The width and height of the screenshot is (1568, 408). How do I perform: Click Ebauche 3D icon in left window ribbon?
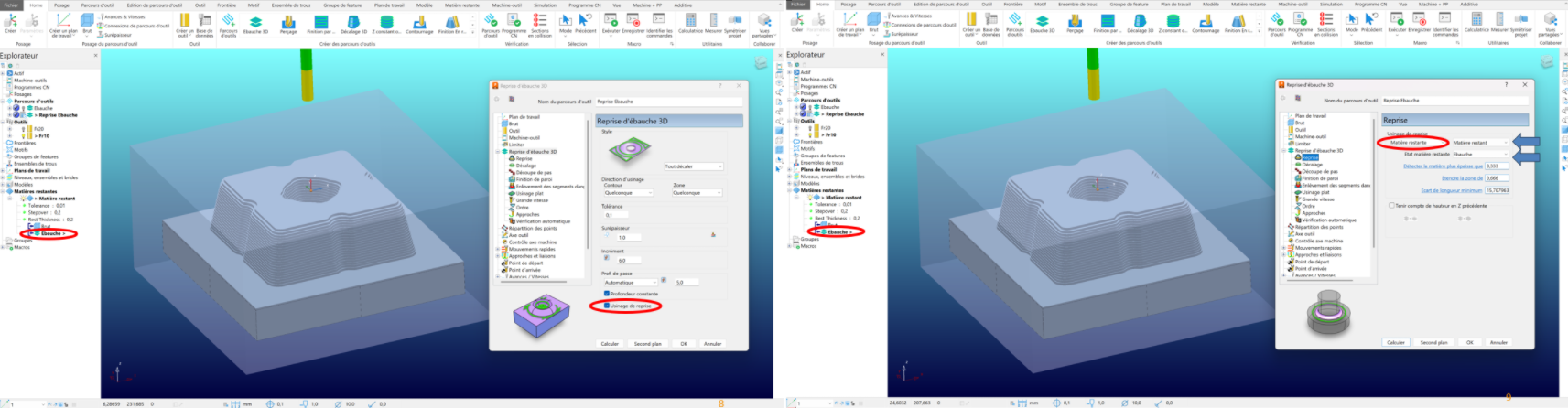pos(255,24)
